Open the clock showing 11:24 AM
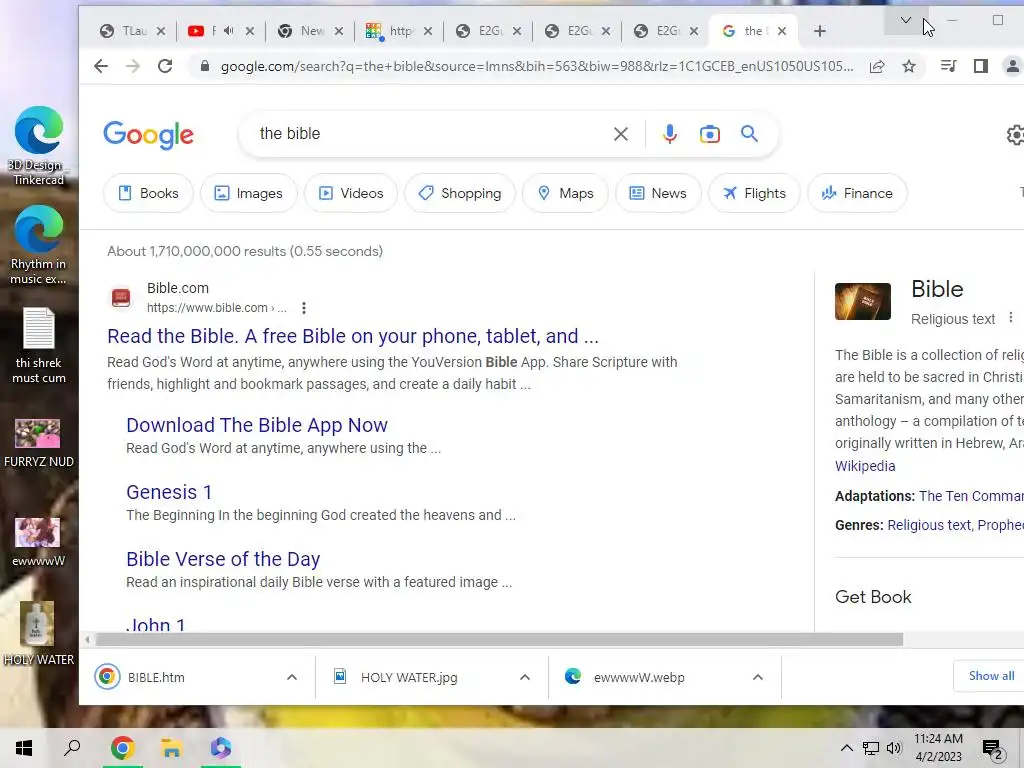The image size is (1024, 768). coord(938,748)
